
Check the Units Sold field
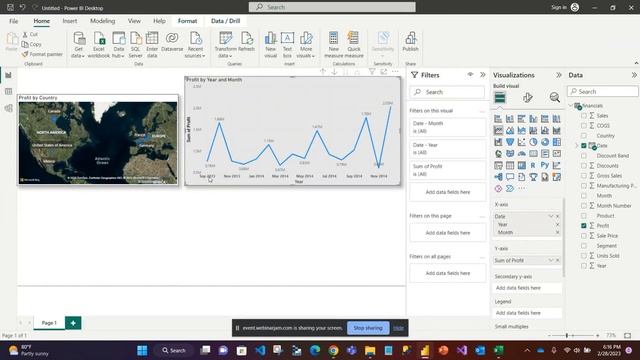(x=584, y=256)
